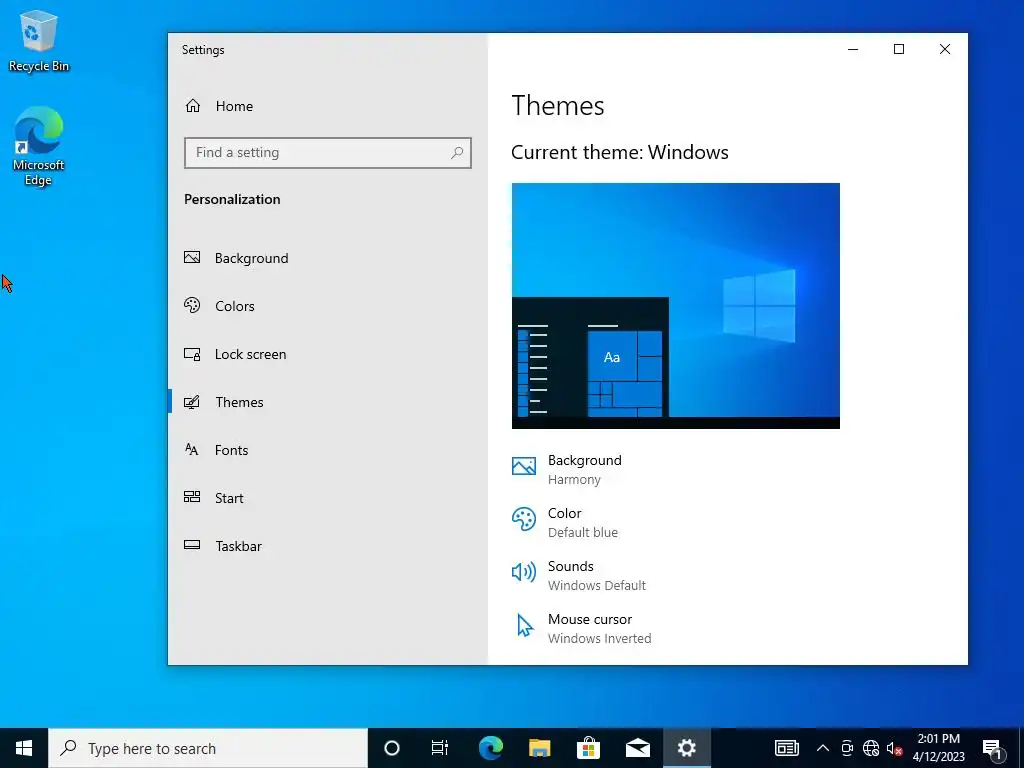Click the Sounds speaker icon

[524, 572]
